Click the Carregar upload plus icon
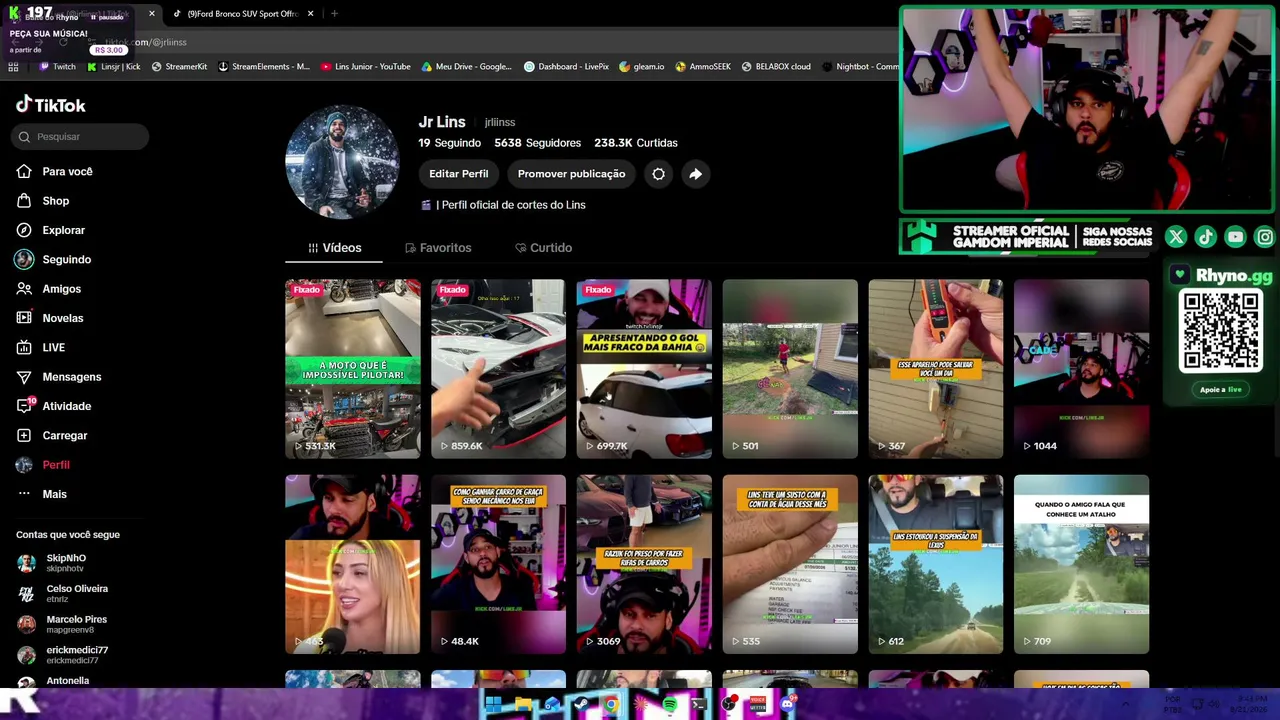The image size is (1280, 720). coord(24,436)
